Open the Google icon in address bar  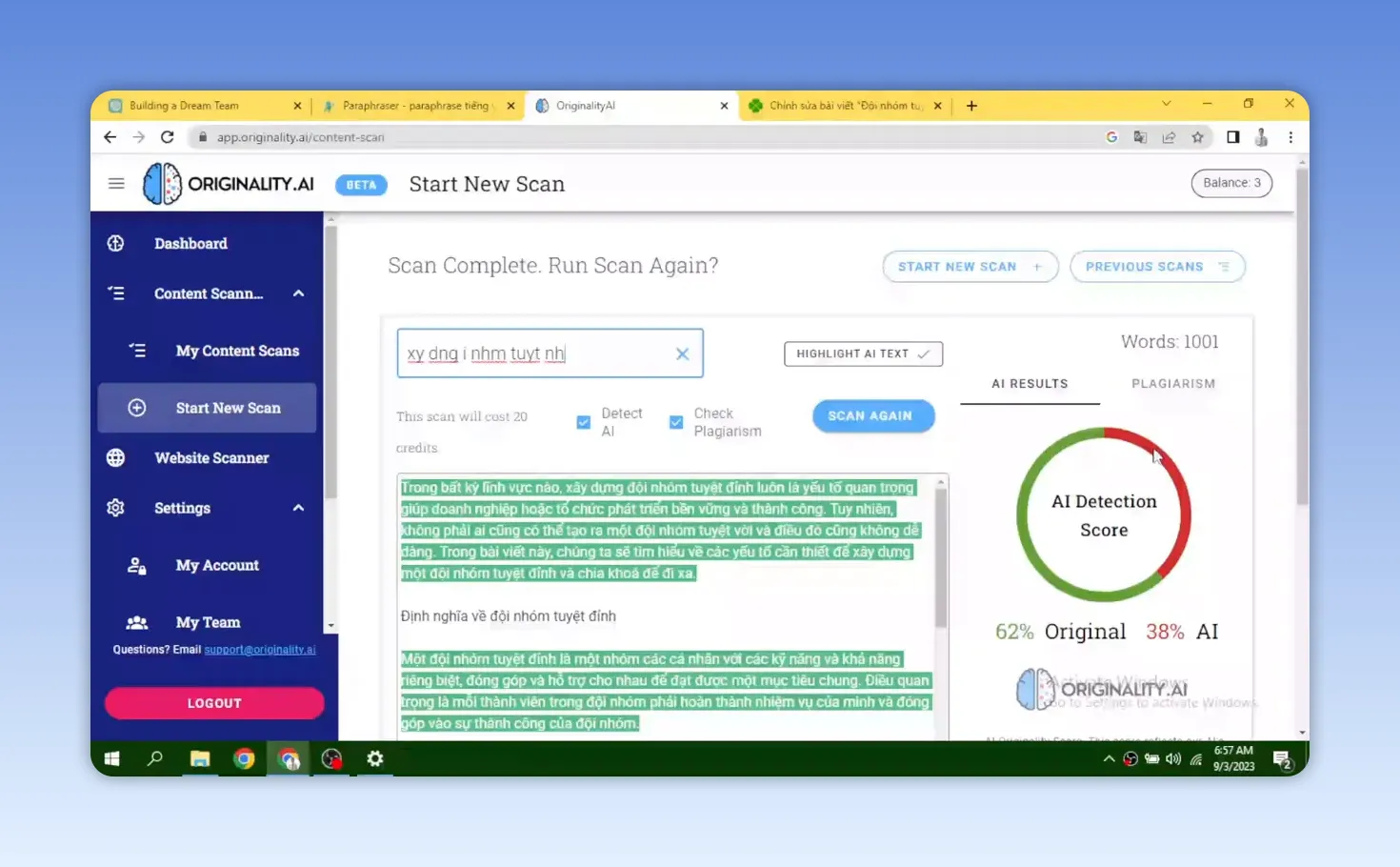point(1111,137)
